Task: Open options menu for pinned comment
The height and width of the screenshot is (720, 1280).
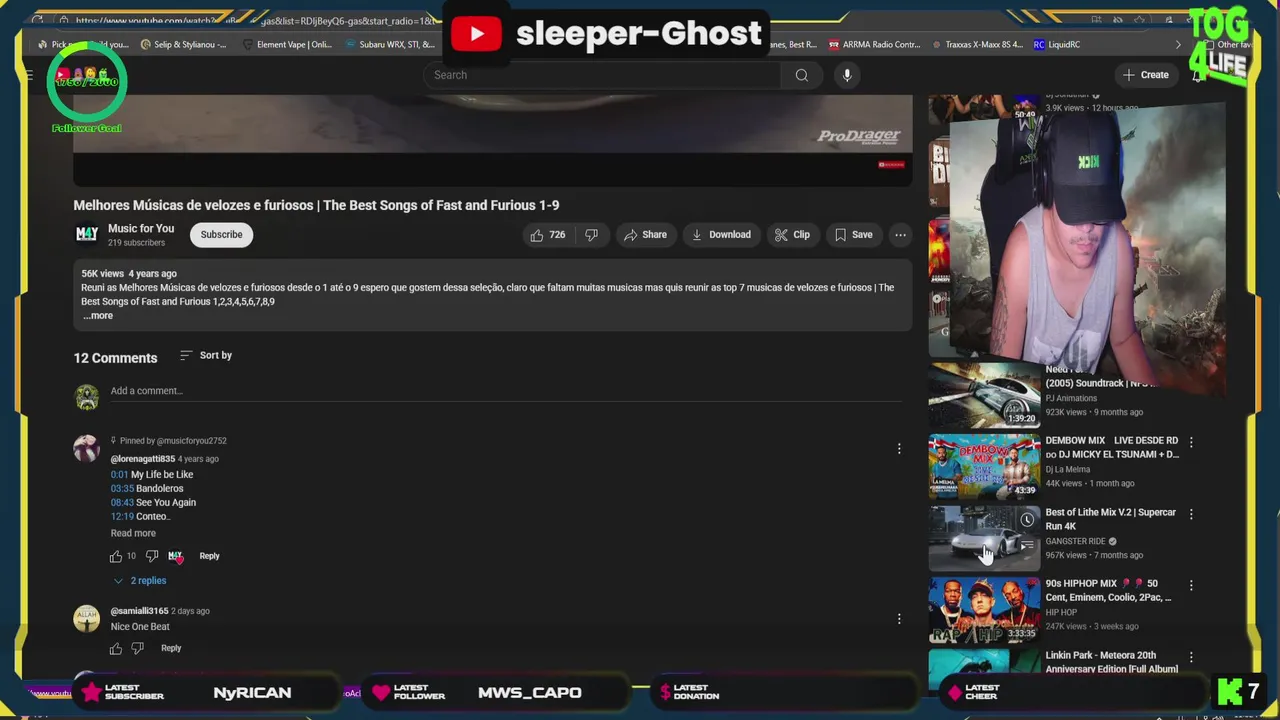Action: click(899, 449)
